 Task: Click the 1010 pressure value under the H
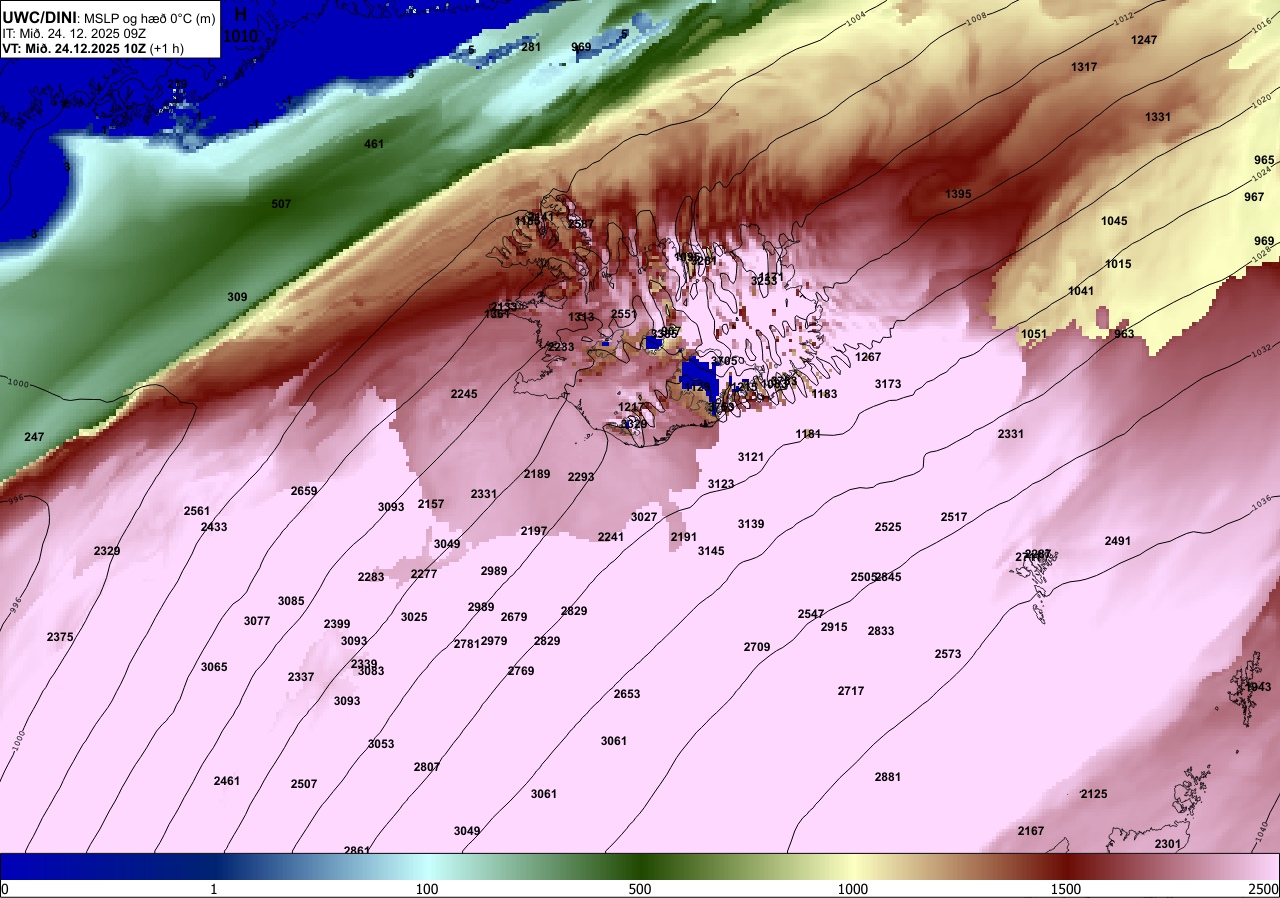(240, 37)
